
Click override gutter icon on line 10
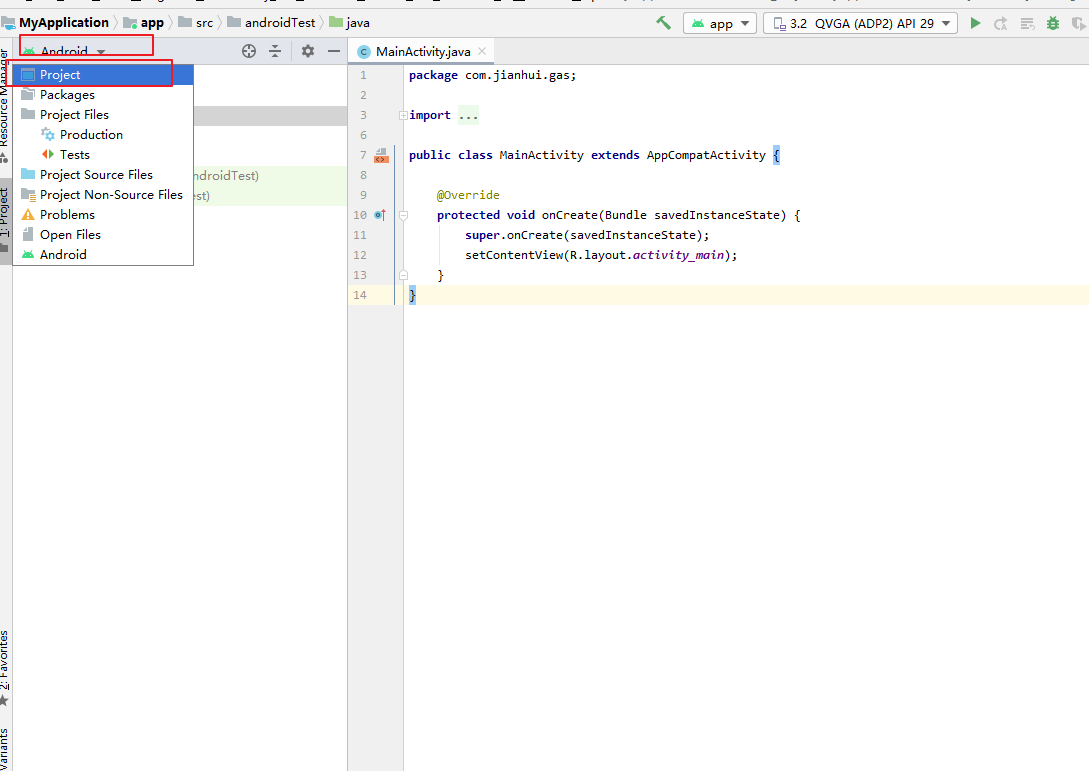coord(380,215)
